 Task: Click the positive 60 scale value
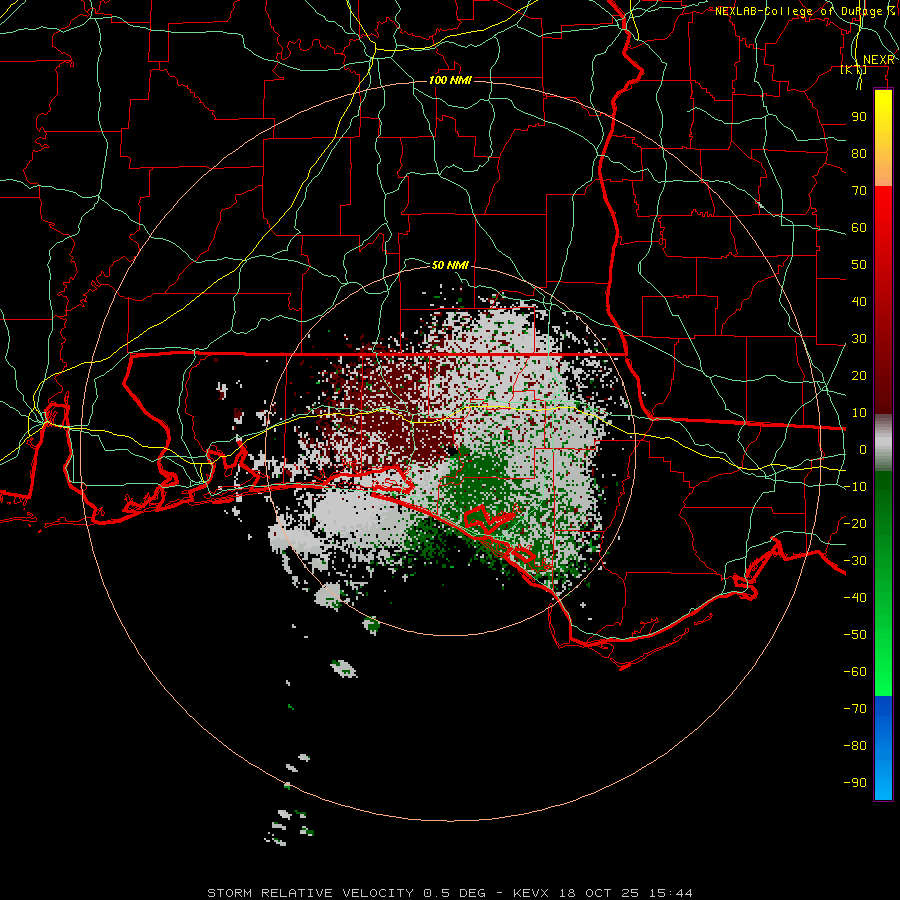[859, 228]
